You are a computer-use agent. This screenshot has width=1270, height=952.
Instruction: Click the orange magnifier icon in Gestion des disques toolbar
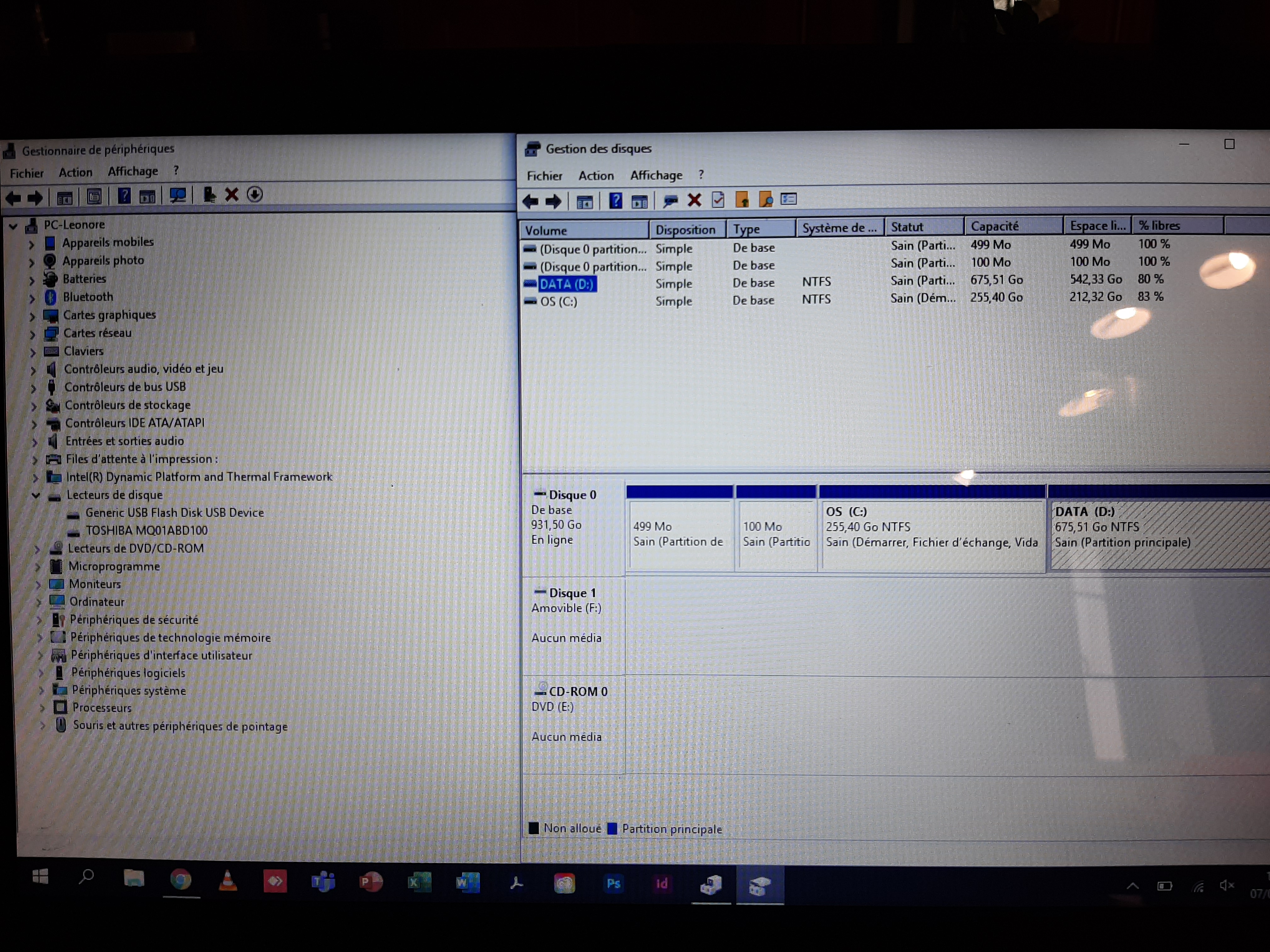(x=765, y=200)
